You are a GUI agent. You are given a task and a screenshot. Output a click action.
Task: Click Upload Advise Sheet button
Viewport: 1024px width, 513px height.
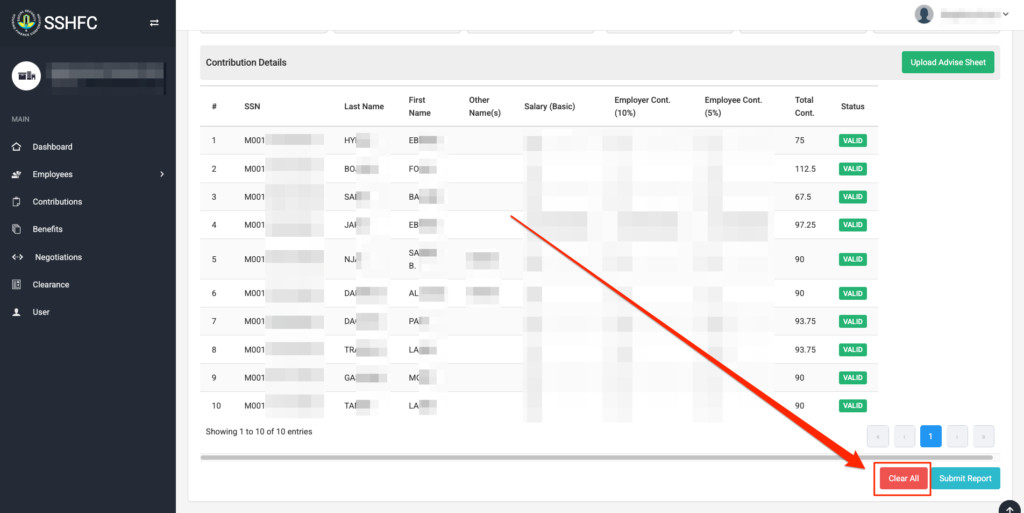[947, 63]
